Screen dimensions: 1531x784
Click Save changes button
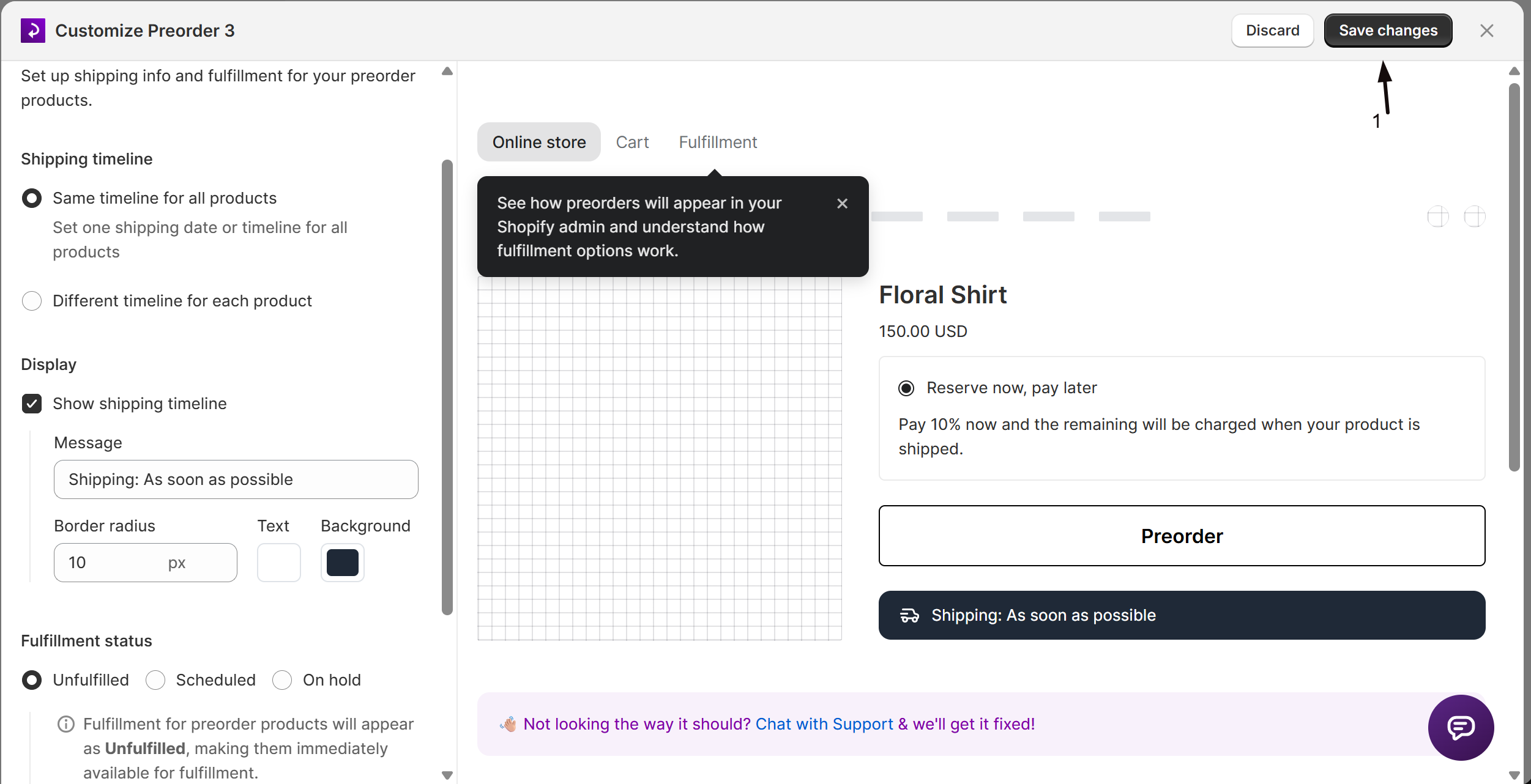(1388, 31)
